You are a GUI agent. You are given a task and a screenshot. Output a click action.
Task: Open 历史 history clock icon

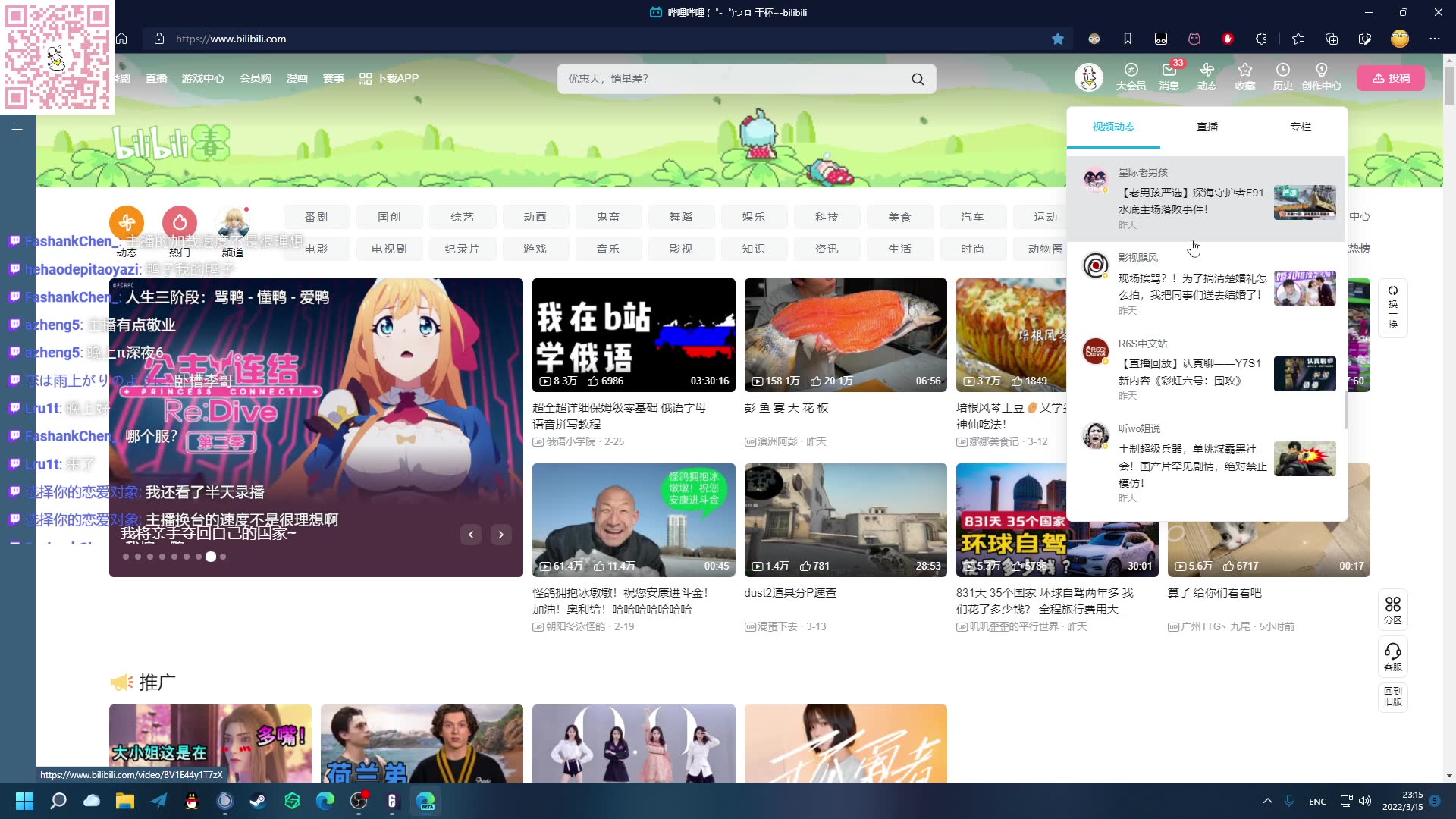click(1282, 77)
